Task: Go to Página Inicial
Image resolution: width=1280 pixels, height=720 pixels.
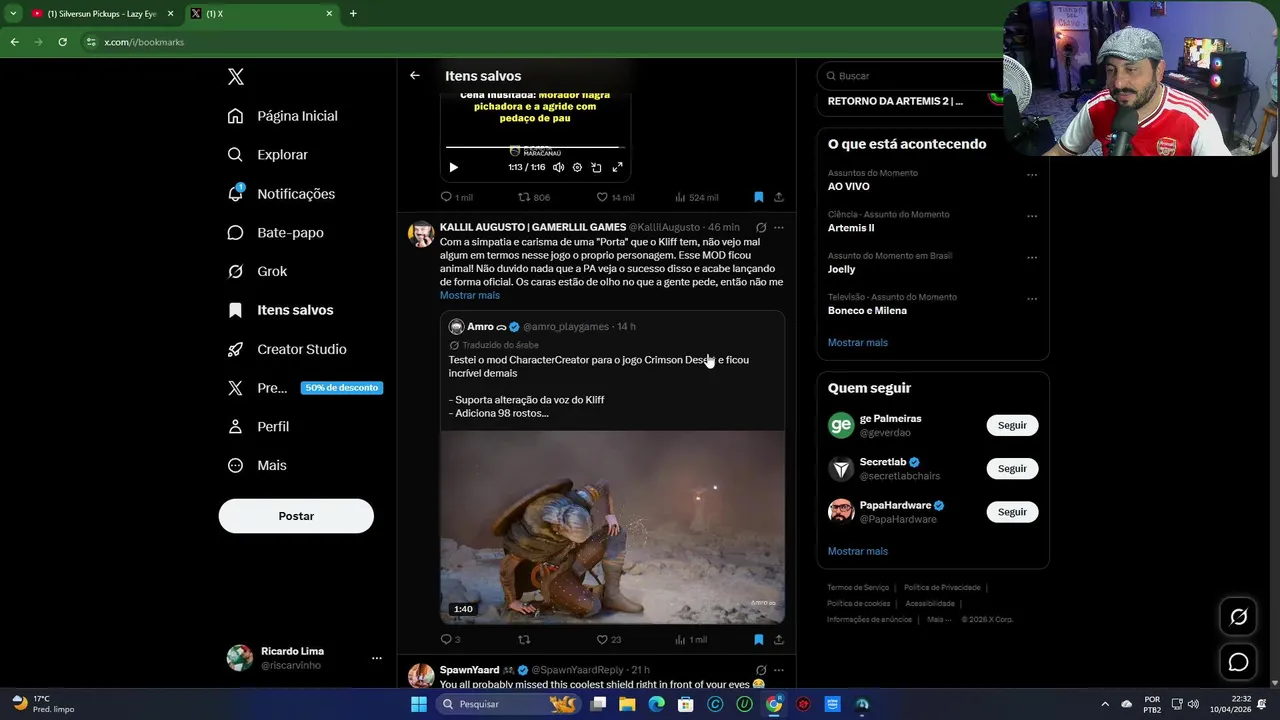Action: pos(283,116)
